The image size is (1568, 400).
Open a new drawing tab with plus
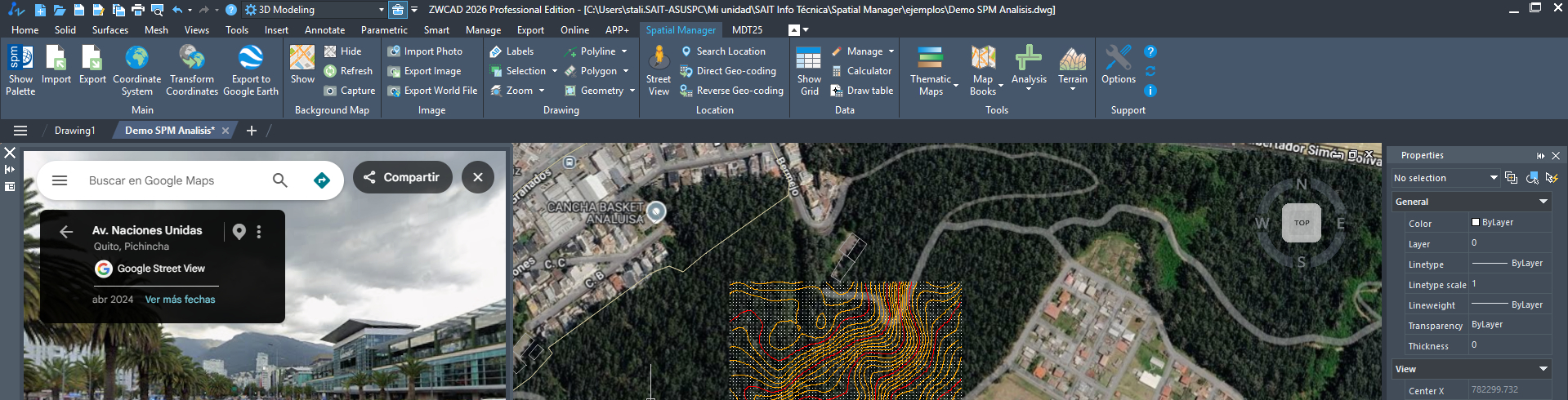point(252,131)
